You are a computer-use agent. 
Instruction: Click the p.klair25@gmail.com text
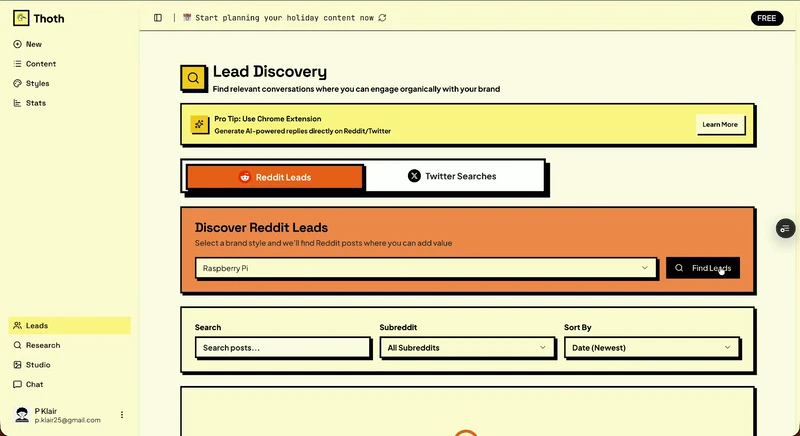point(67,420)
